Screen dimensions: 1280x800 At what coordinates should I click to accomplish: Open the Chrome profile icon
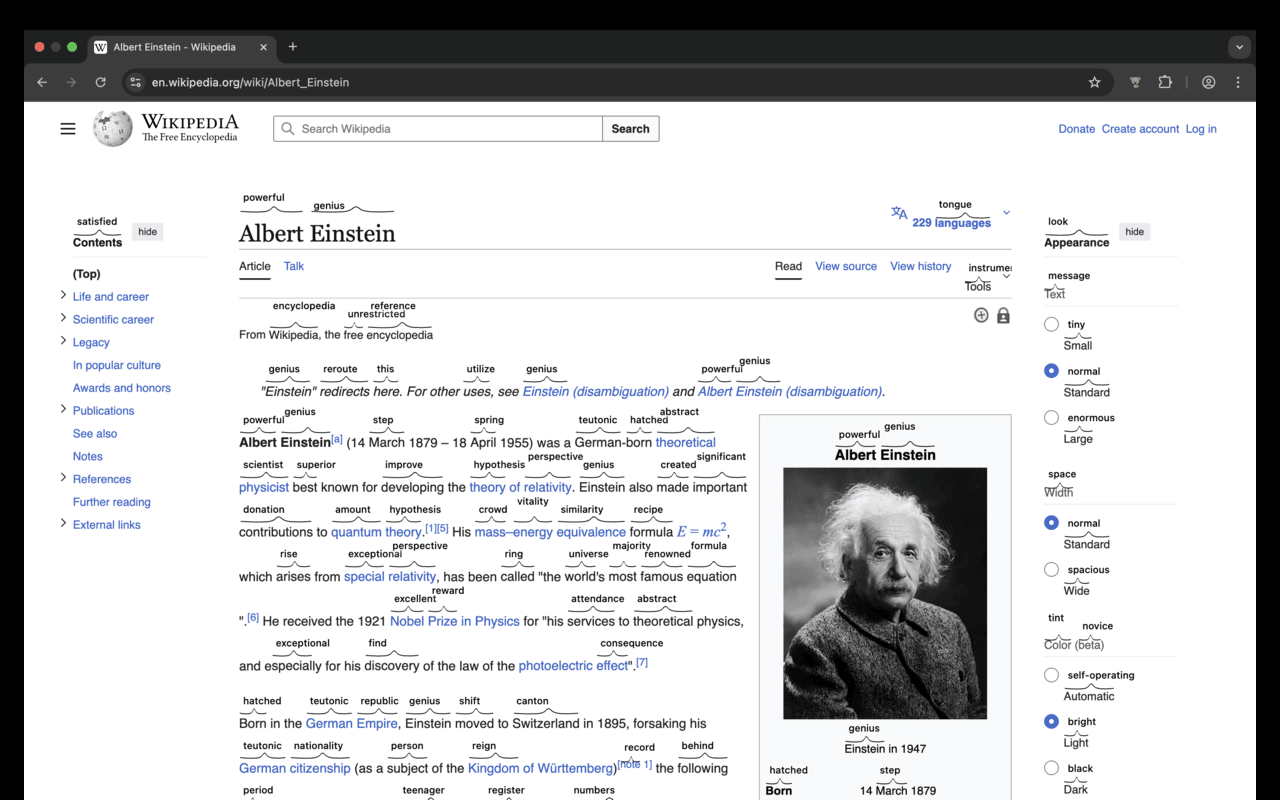(1209, 82)
